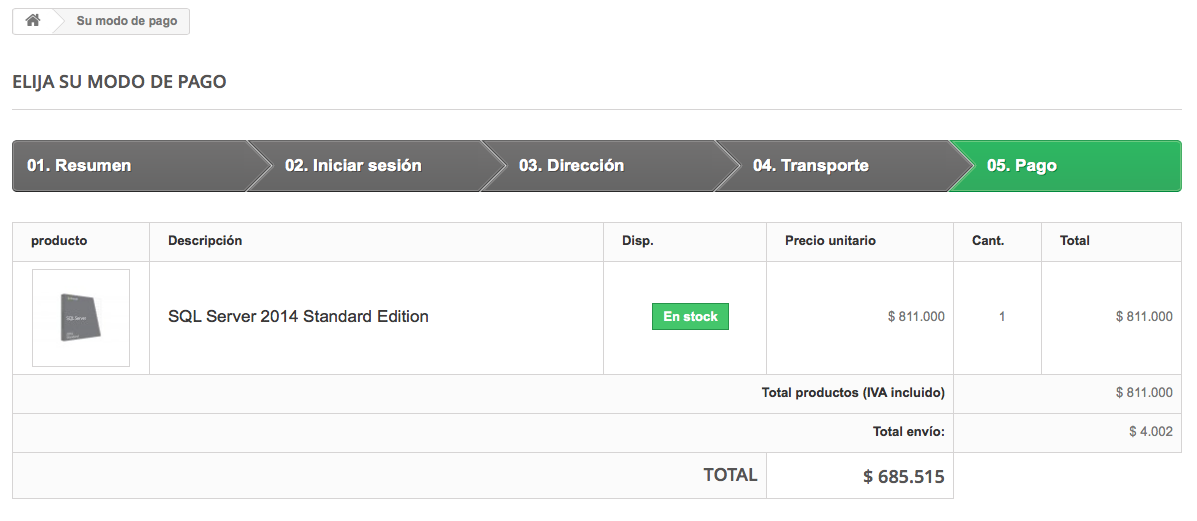Click the home icon in breadcrumb

[x=32, y=21]
